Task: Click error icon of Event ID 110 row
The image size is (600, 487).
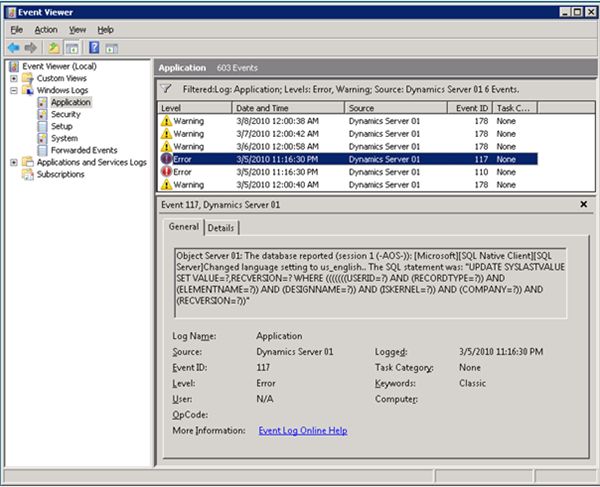Action: pos(166,172)
